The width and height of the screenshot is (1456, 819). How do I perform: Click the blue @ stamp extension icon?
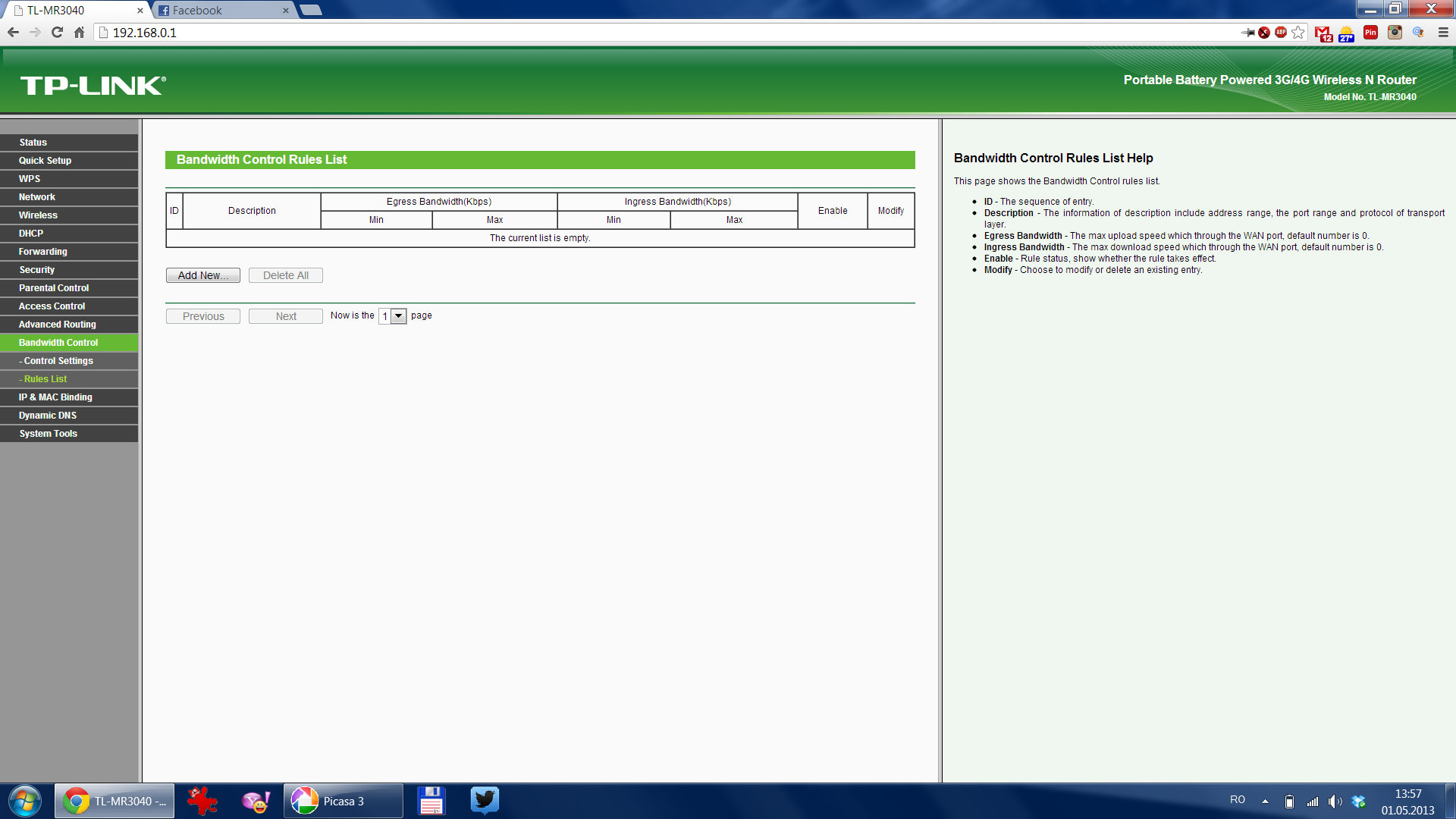pos(1418,33)
